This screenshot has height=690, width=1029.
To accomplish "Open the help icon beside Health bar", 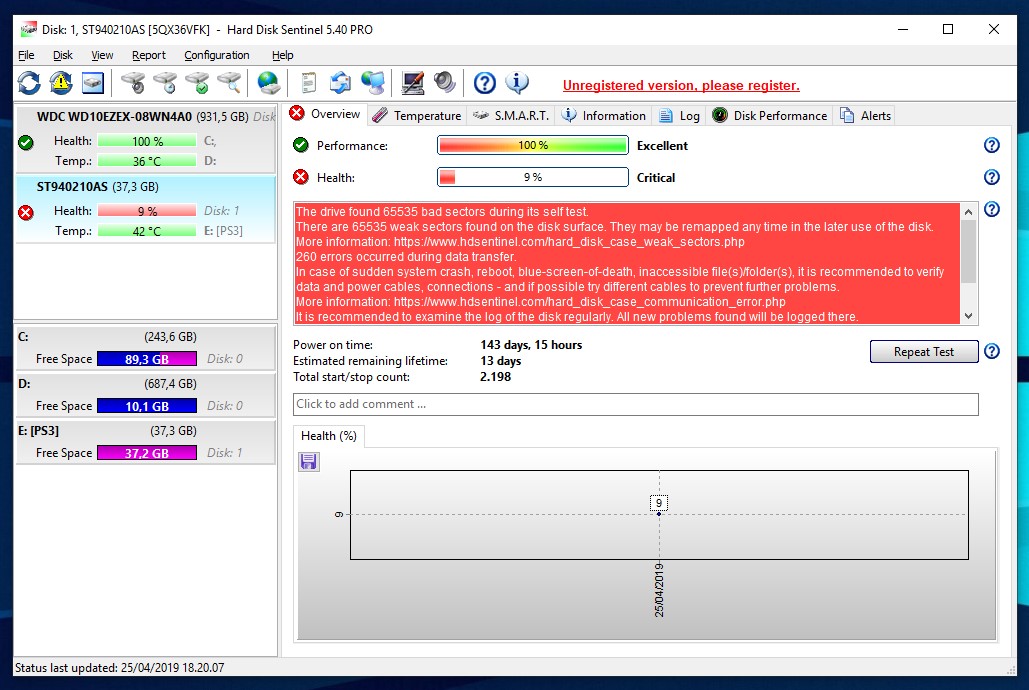I will pyautogui.click(x=991, y=176).
